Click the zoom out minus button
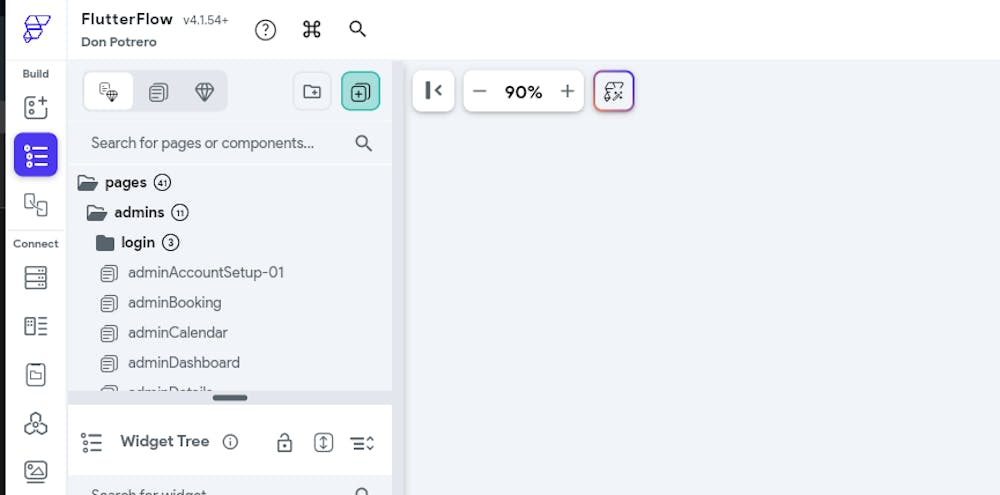The image size is (1000, 495). (480, 92)
